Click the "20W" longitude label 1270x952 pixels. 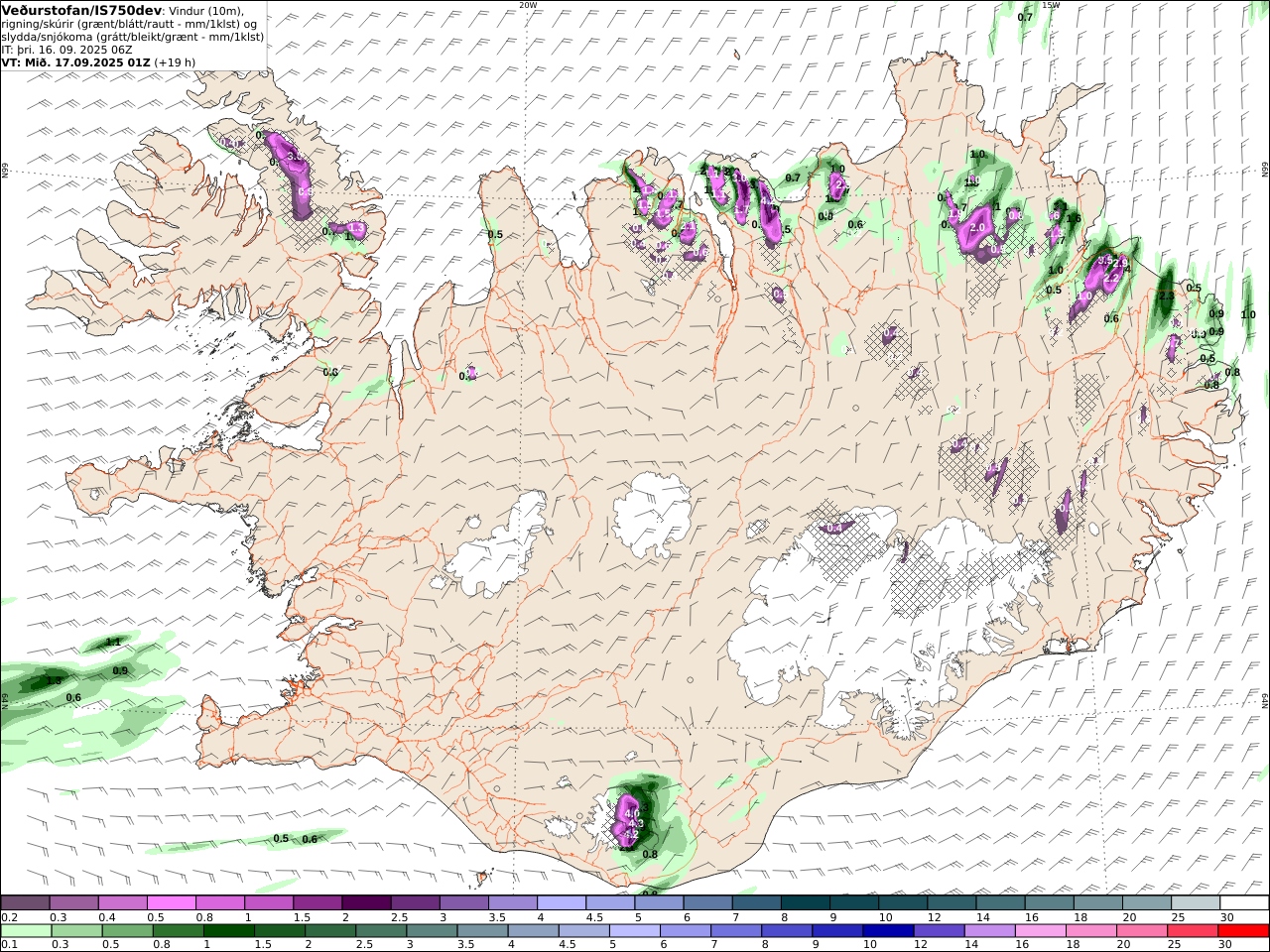tap(528, 5)
